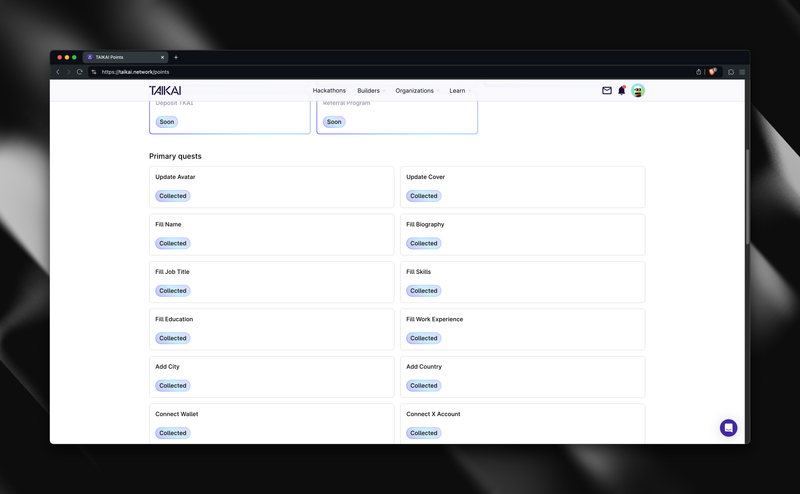Open the browser hamburger menu
The width and height of the screenshot is (800, 494).
click(742, 72)
